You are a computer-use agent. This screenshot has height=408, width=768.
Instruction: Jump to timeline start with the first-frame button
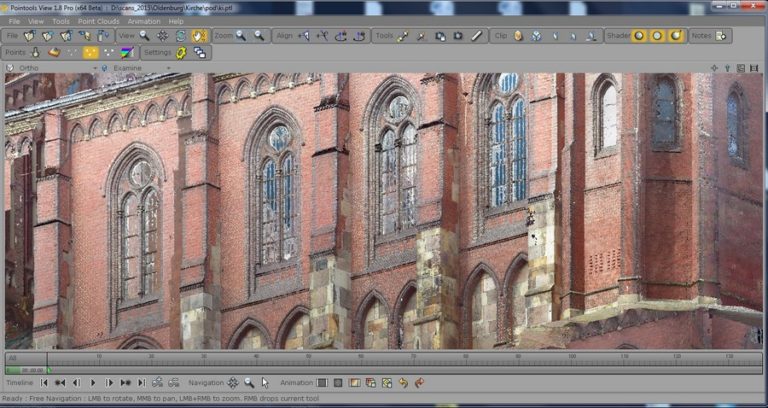click(x=44, y=383)
